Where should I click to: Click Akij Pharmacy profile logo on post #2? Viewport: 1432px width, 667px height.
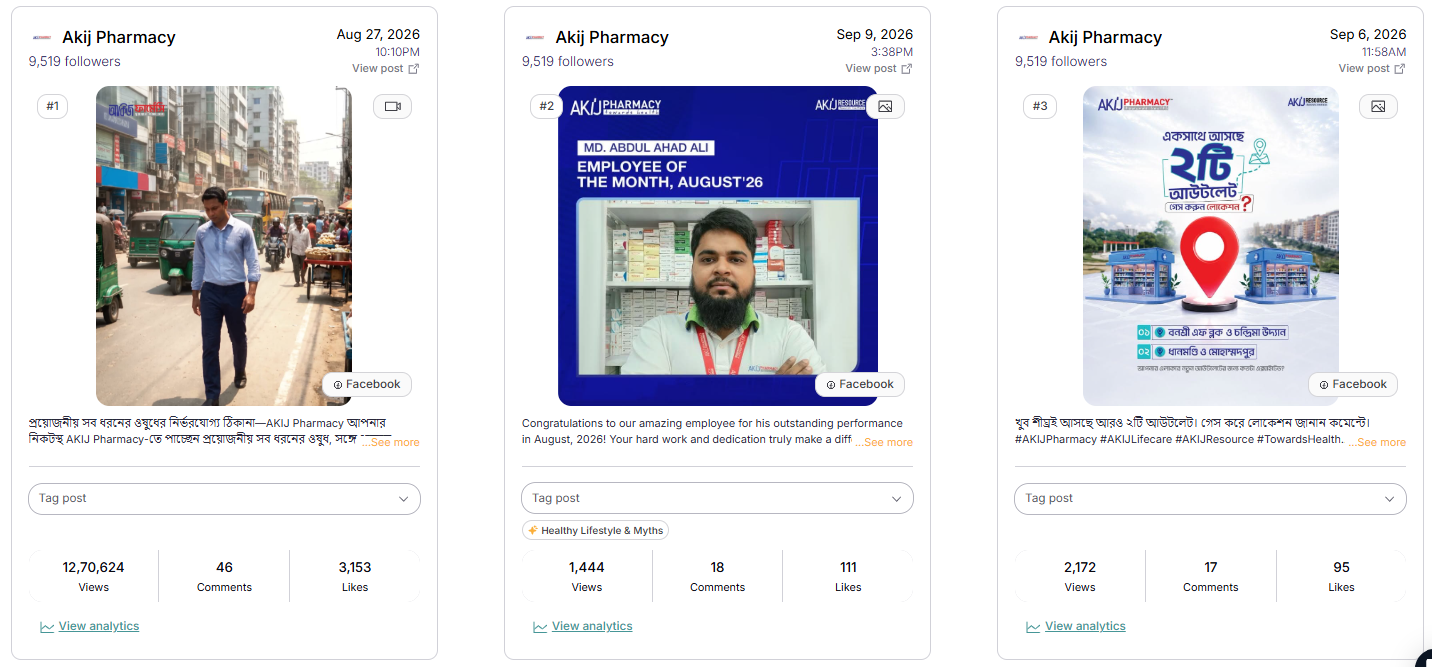(535, 37)
